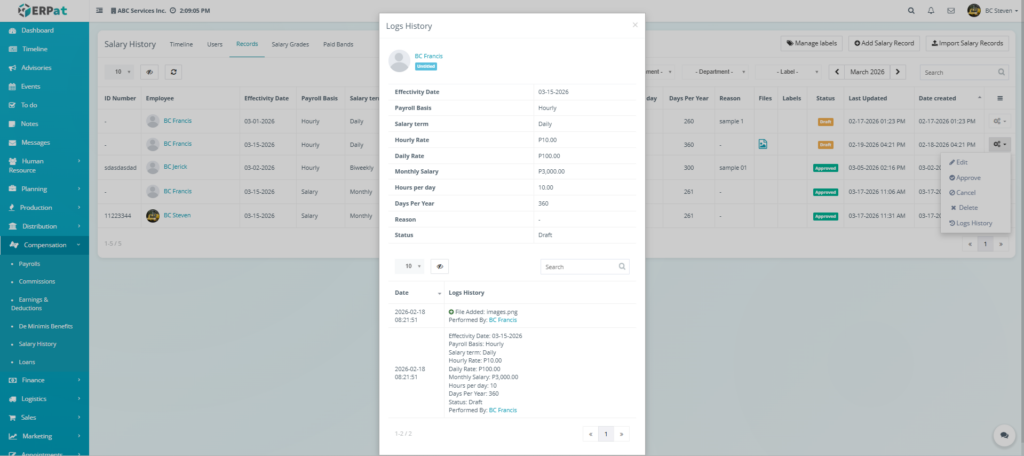This screenshot has height=456, width=1024.
Task: Toggle column visibility in Salary History table
Action: (x=149, y=72)
